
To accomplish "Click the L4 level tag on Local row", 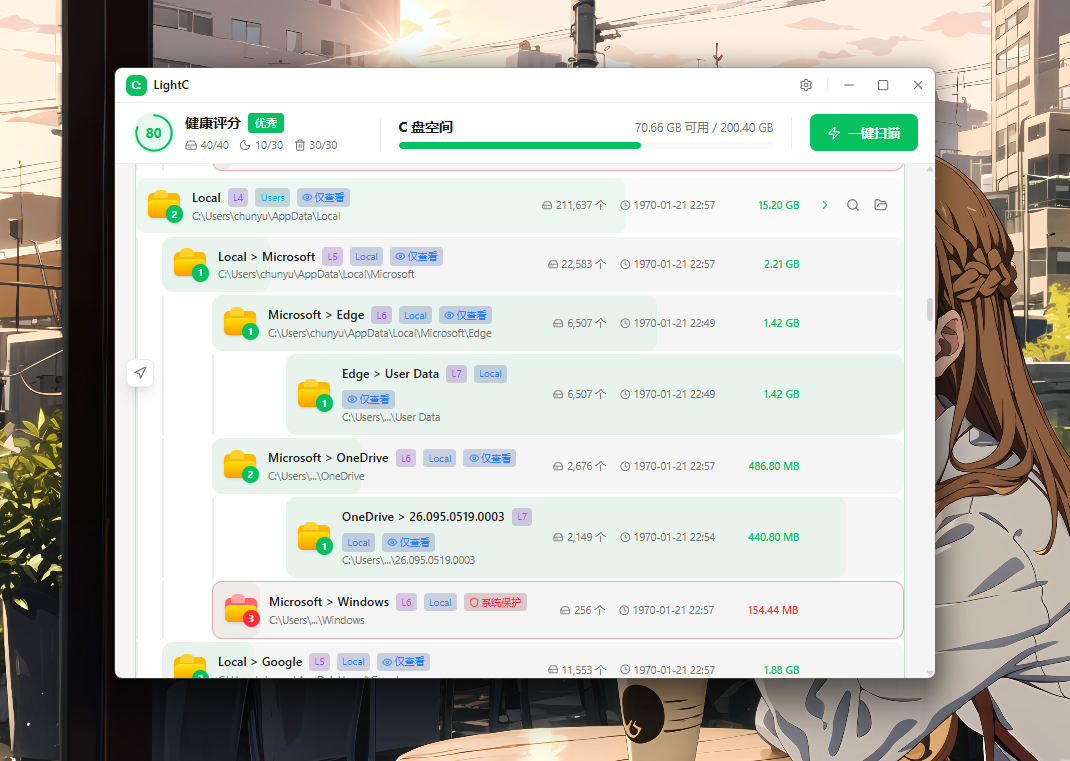I will point(237,197).
